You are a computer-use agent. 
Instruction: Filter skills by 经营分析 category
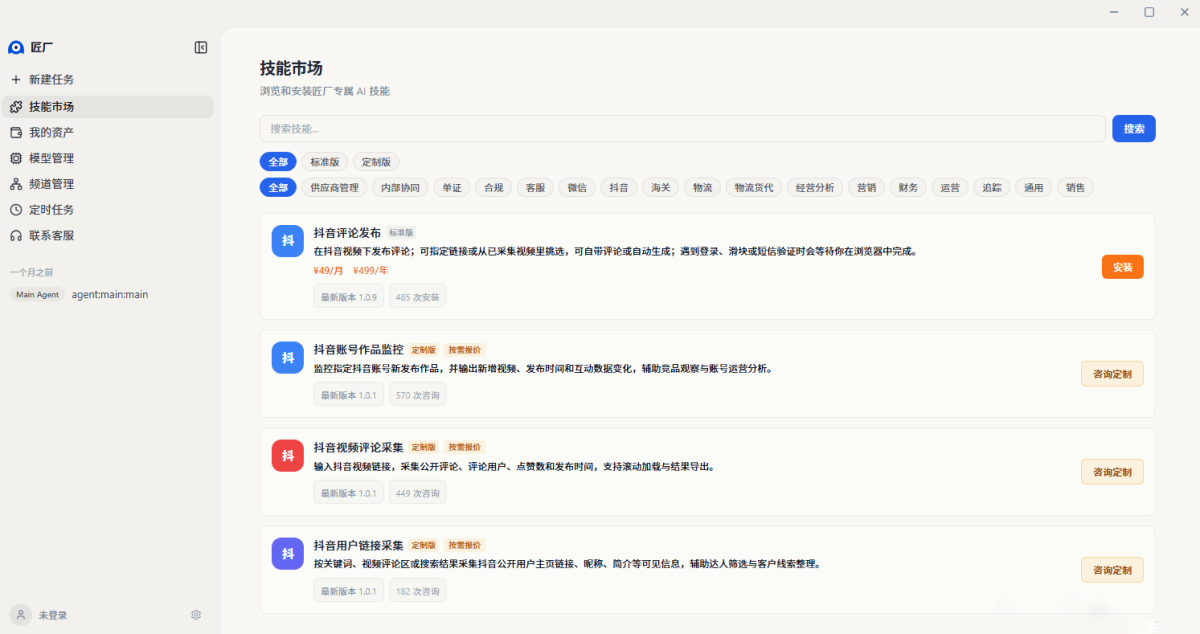[x=815, y=187]
